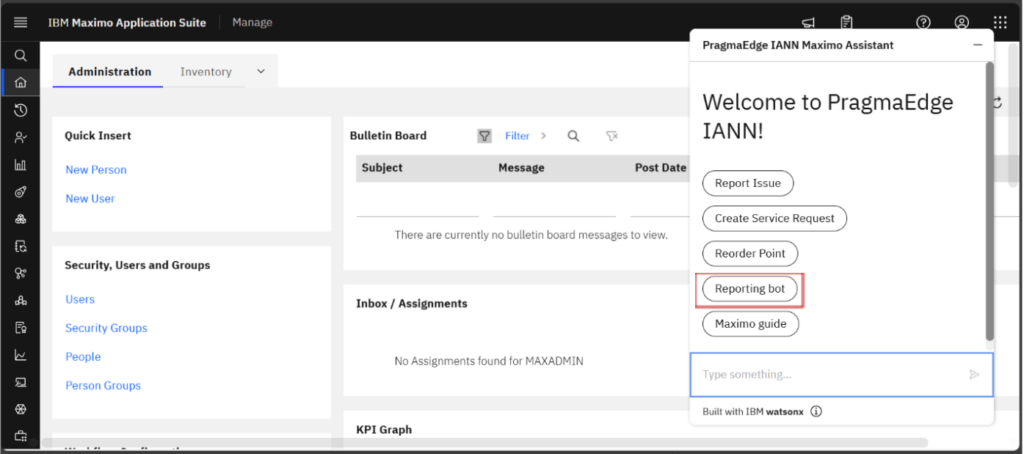Image resolution: width=1024 pixels, height=454 pixels.
Task: Click the Reorder Point chat button
Action: 750,253
